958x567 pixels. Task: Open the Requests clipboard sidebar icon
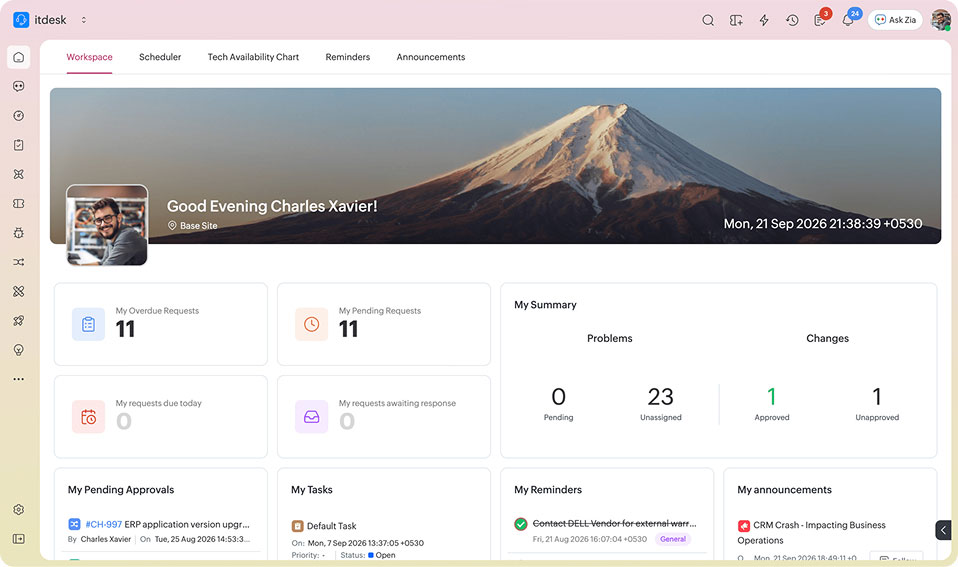click(19, 145)
